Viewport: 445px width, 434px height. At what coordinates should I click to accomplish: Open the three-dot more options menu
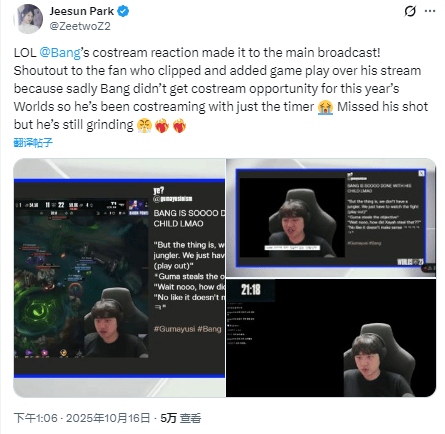430,11
